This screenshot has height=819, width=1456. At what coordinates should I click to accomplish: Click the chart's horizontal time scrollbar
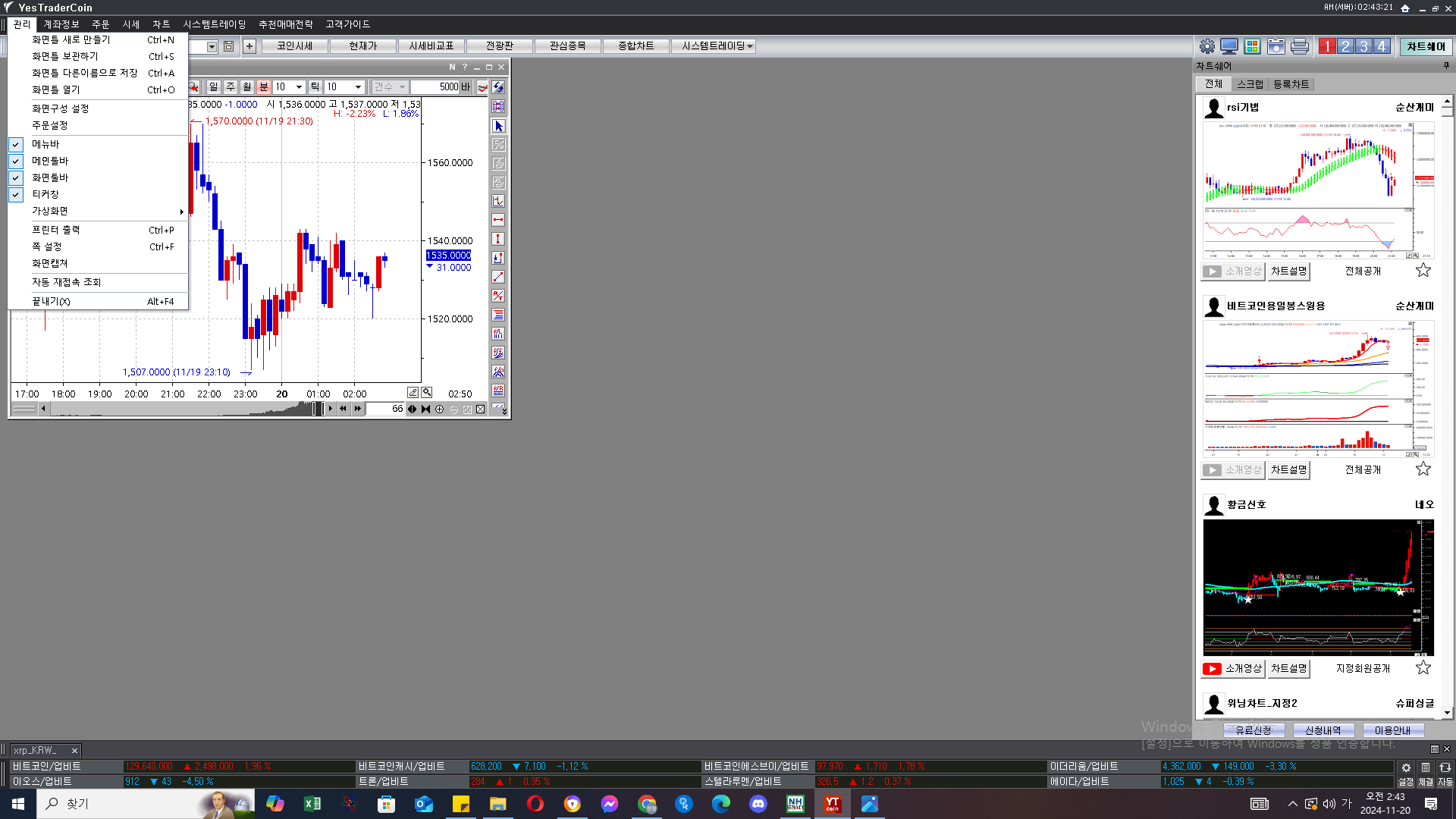pos(182,409)
